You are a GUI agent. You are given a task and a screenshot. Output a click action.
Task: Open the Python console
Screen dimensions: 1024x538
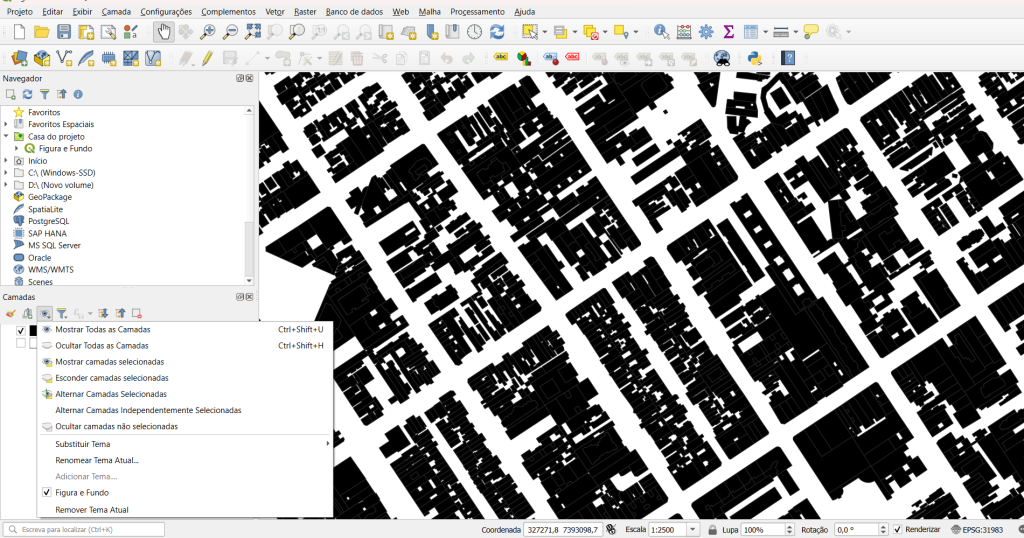(x=755, y=58)
